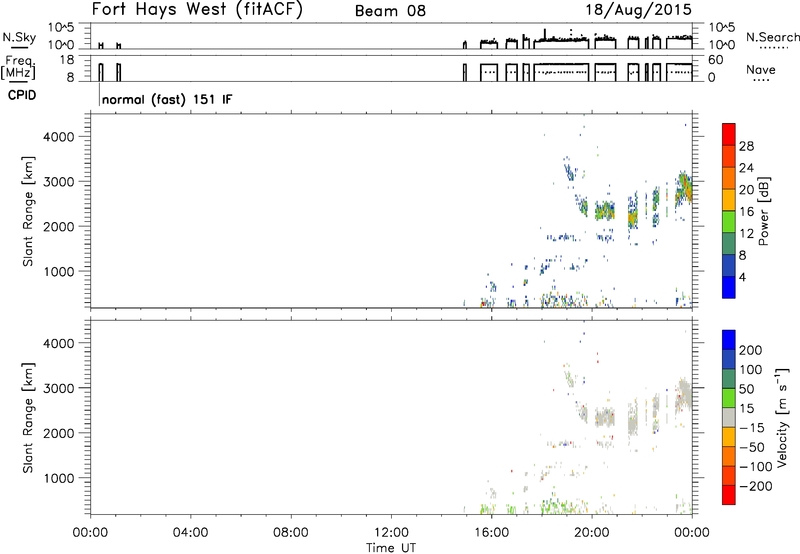800x554 pixels.
Task: Click the '08:00' time tick label
Action: tap(291, 533)
